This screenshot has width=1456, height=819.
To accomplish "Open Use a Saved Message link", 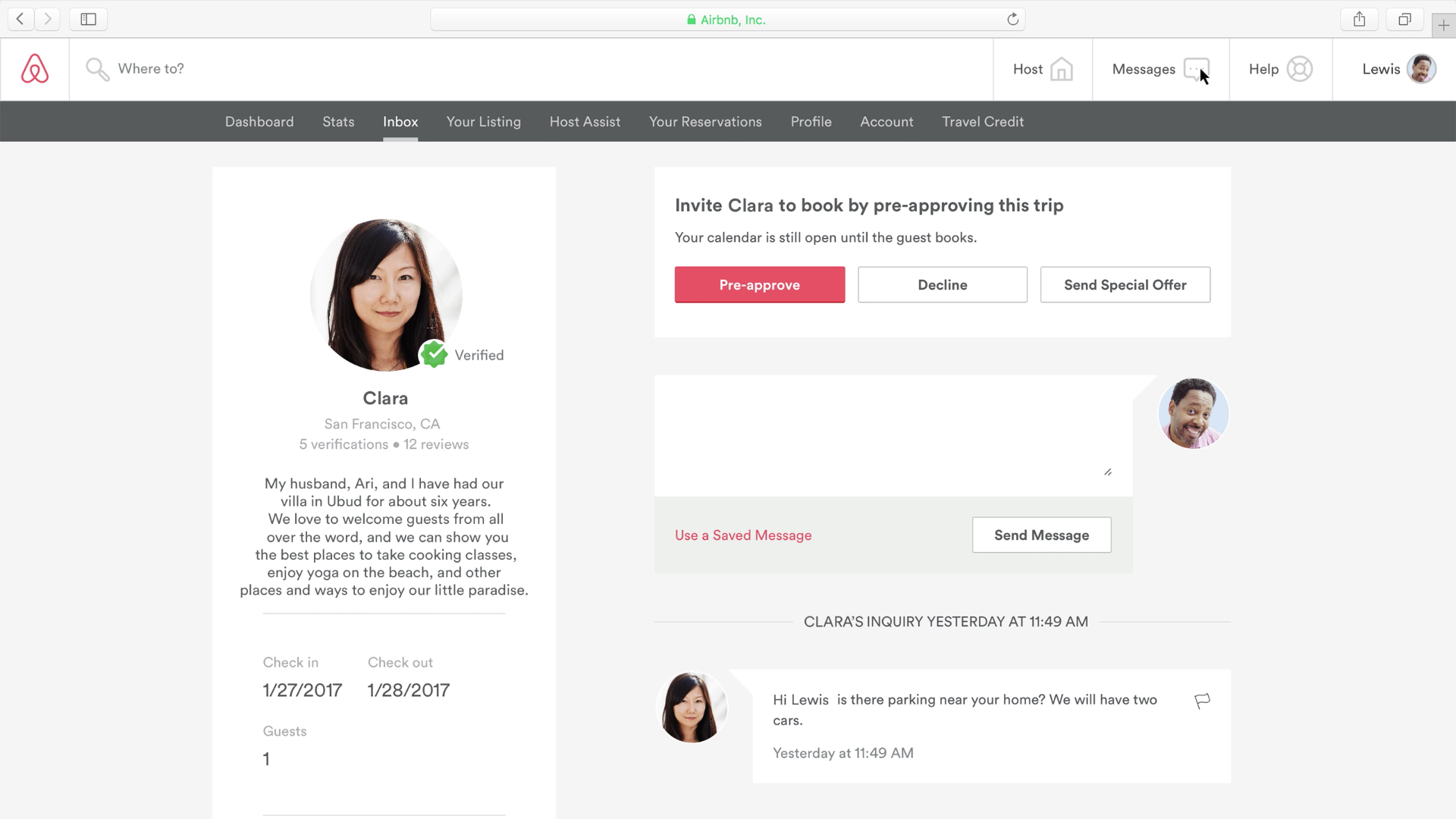I will click(x=743, y=535).
